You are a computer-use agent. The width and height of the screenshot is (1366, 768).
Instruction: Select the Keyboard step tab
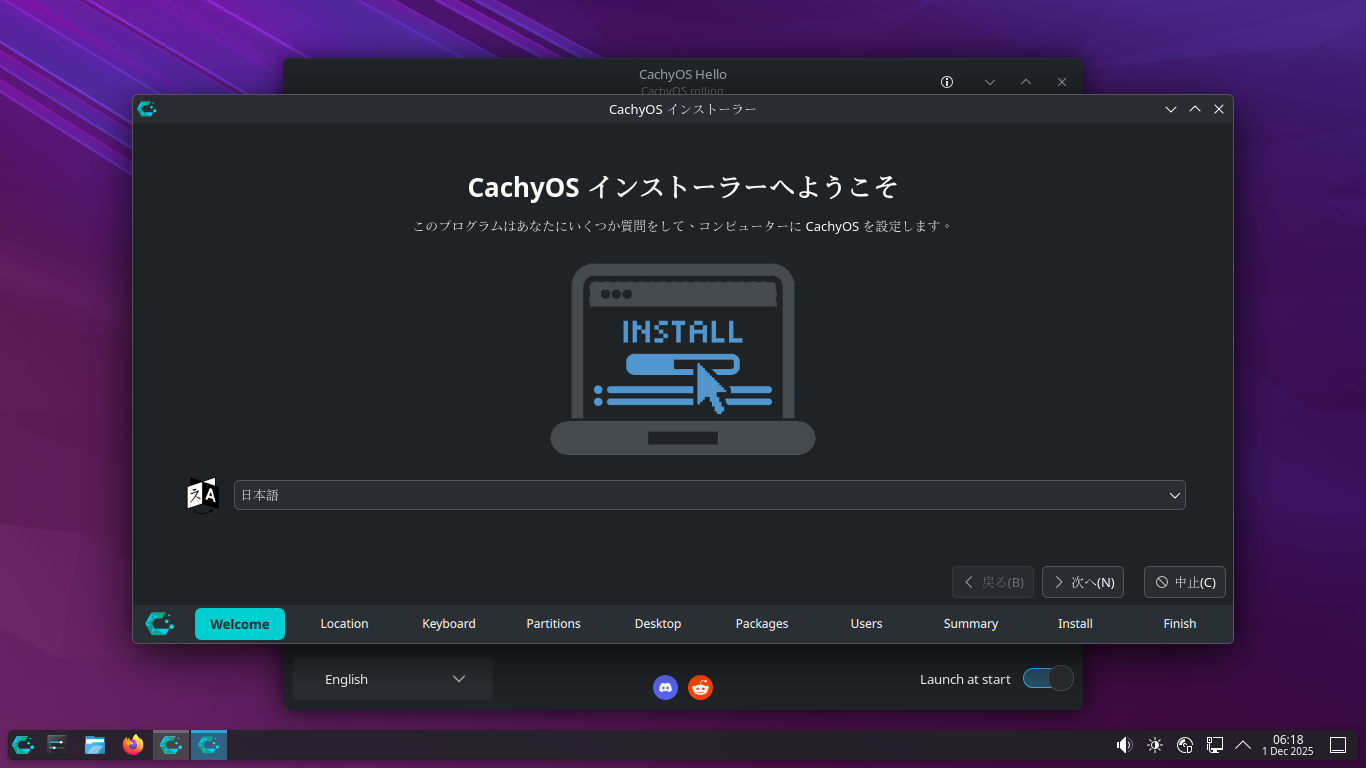point(449,623)
